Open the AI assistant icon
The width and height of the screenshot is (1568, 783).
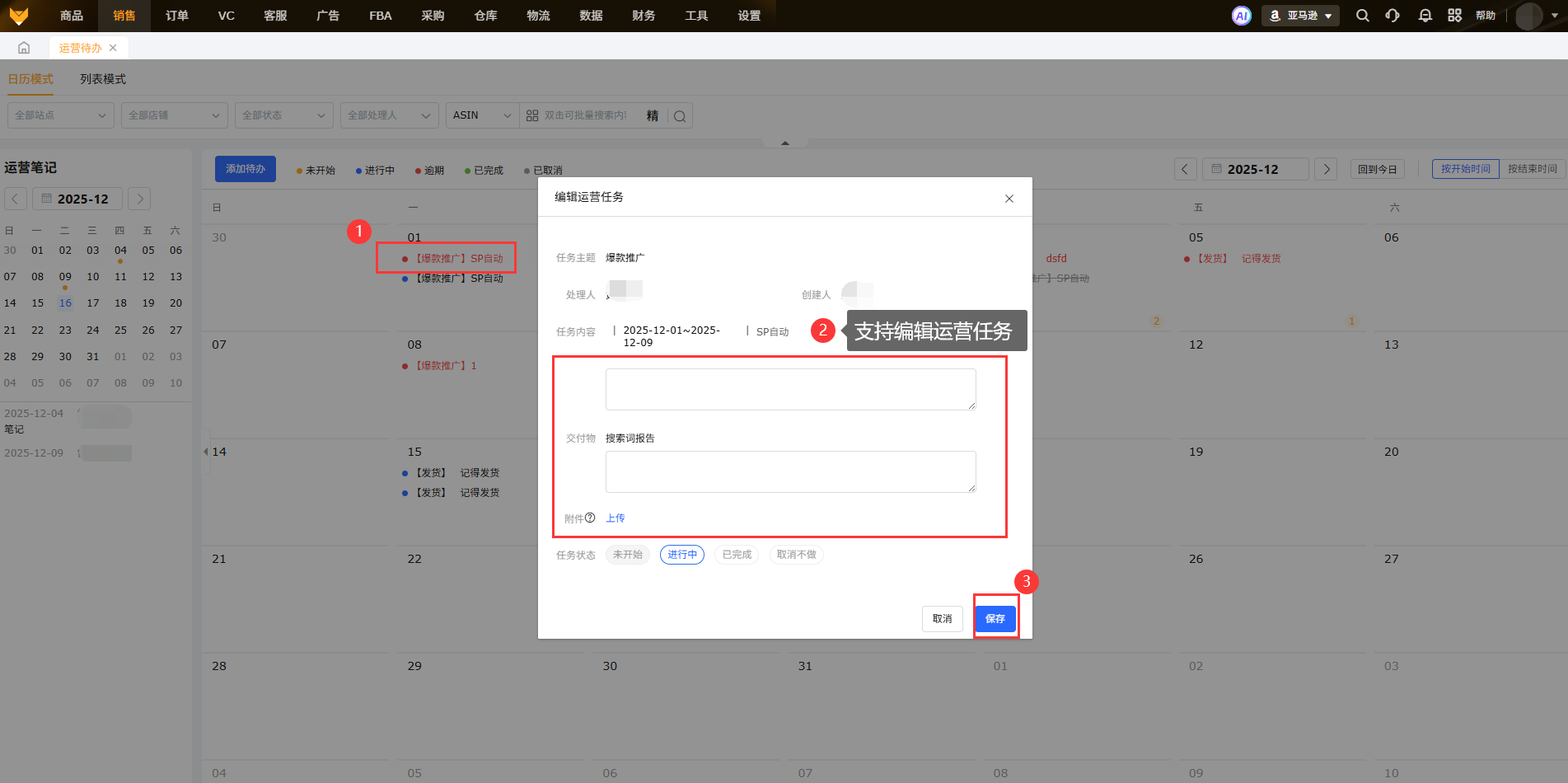[x=1241, y=16]
